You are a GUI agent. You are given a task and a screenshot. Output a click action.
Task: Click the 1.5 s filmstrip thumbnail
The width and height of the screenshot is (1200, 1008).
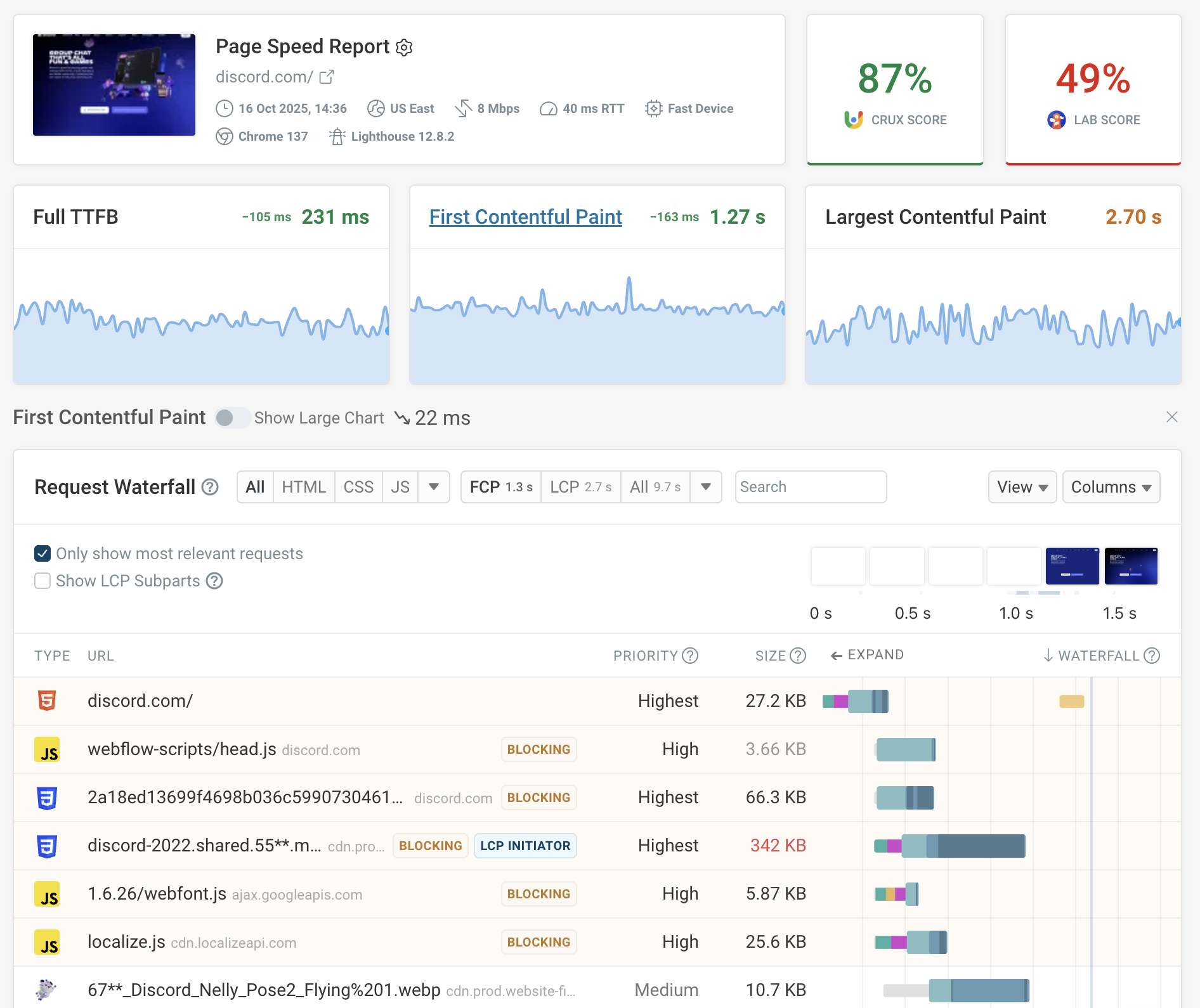click(x=1131, y=566)
